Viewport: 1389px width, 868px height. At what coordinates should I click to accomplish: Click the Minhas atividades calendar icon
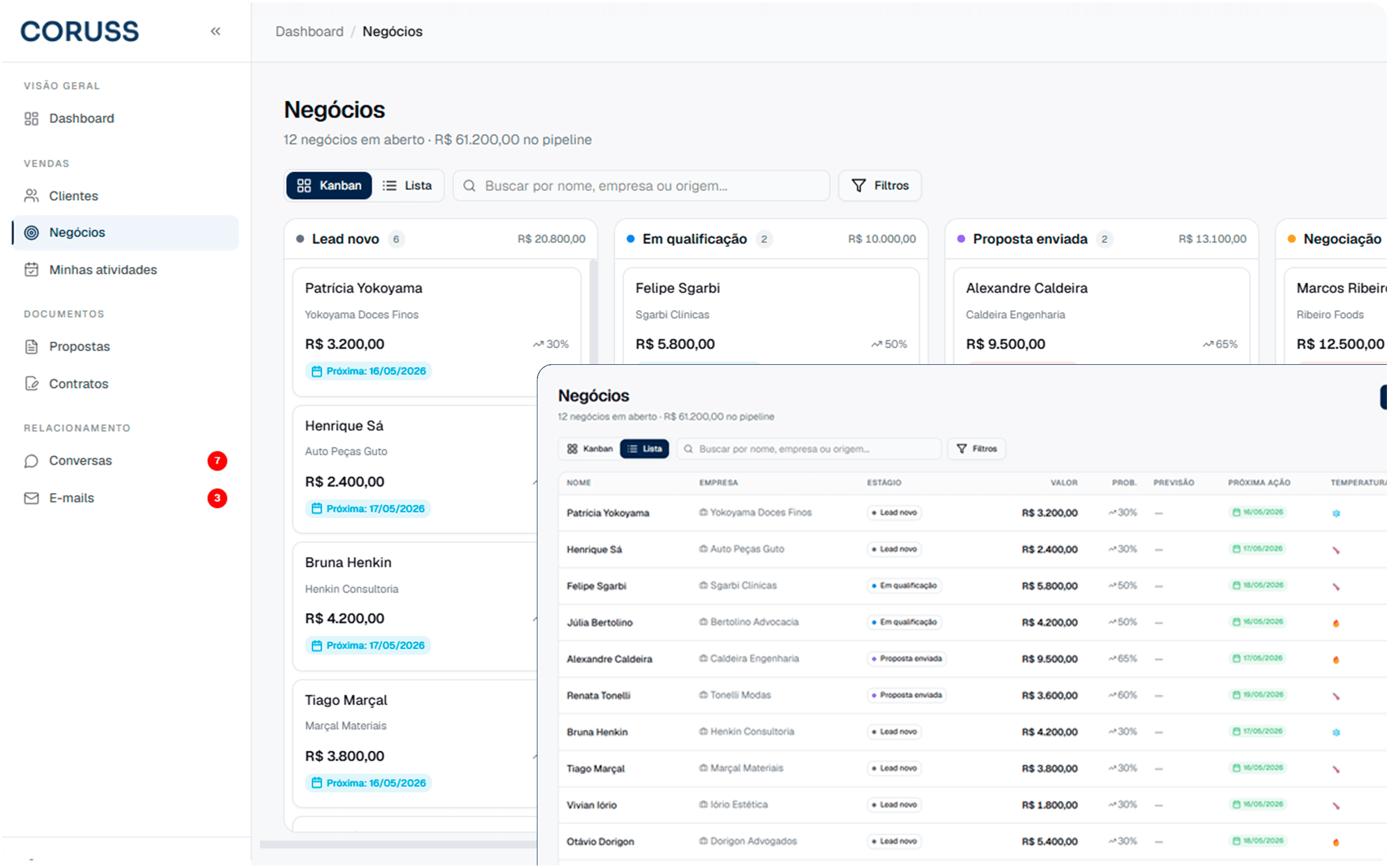pyautogui.click(x=32, y=270)
